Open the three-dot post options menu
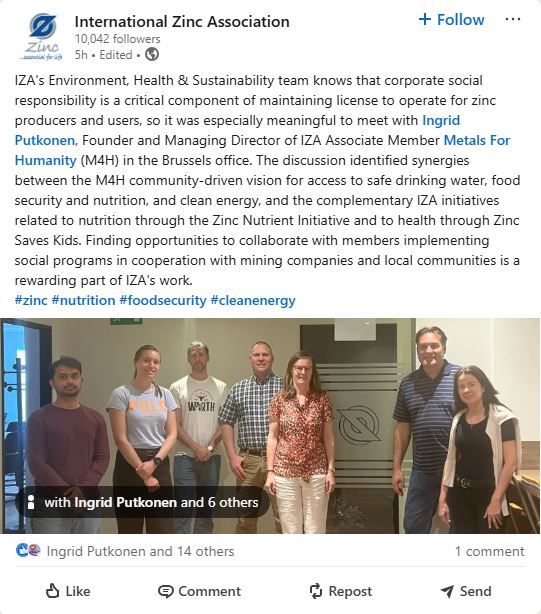Screen dimensions: 541x614 click(x=512, y=19)
